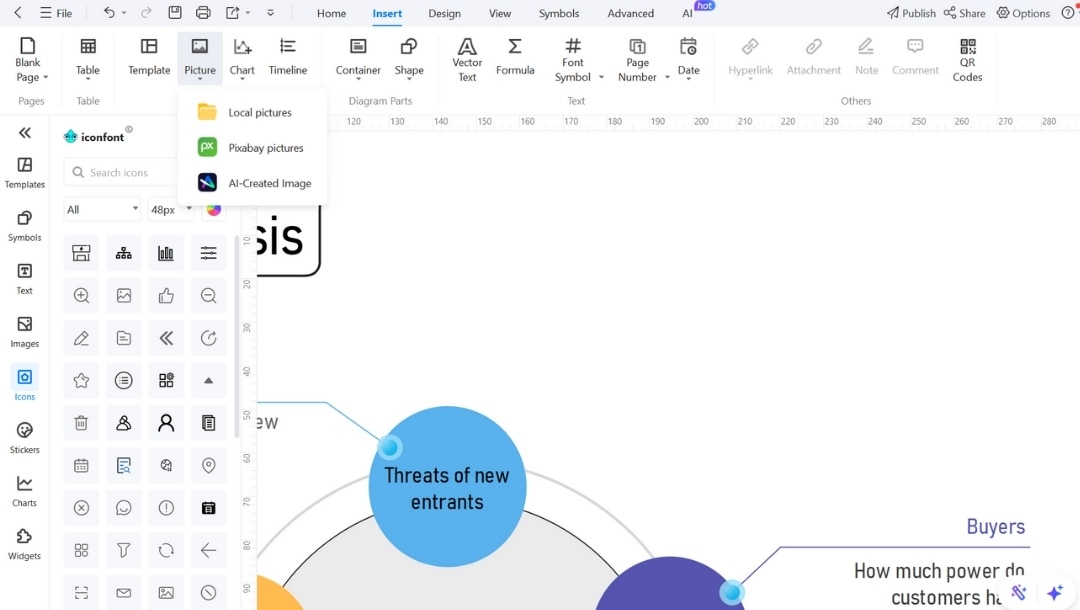Select the star icon in icon grid

81,380
